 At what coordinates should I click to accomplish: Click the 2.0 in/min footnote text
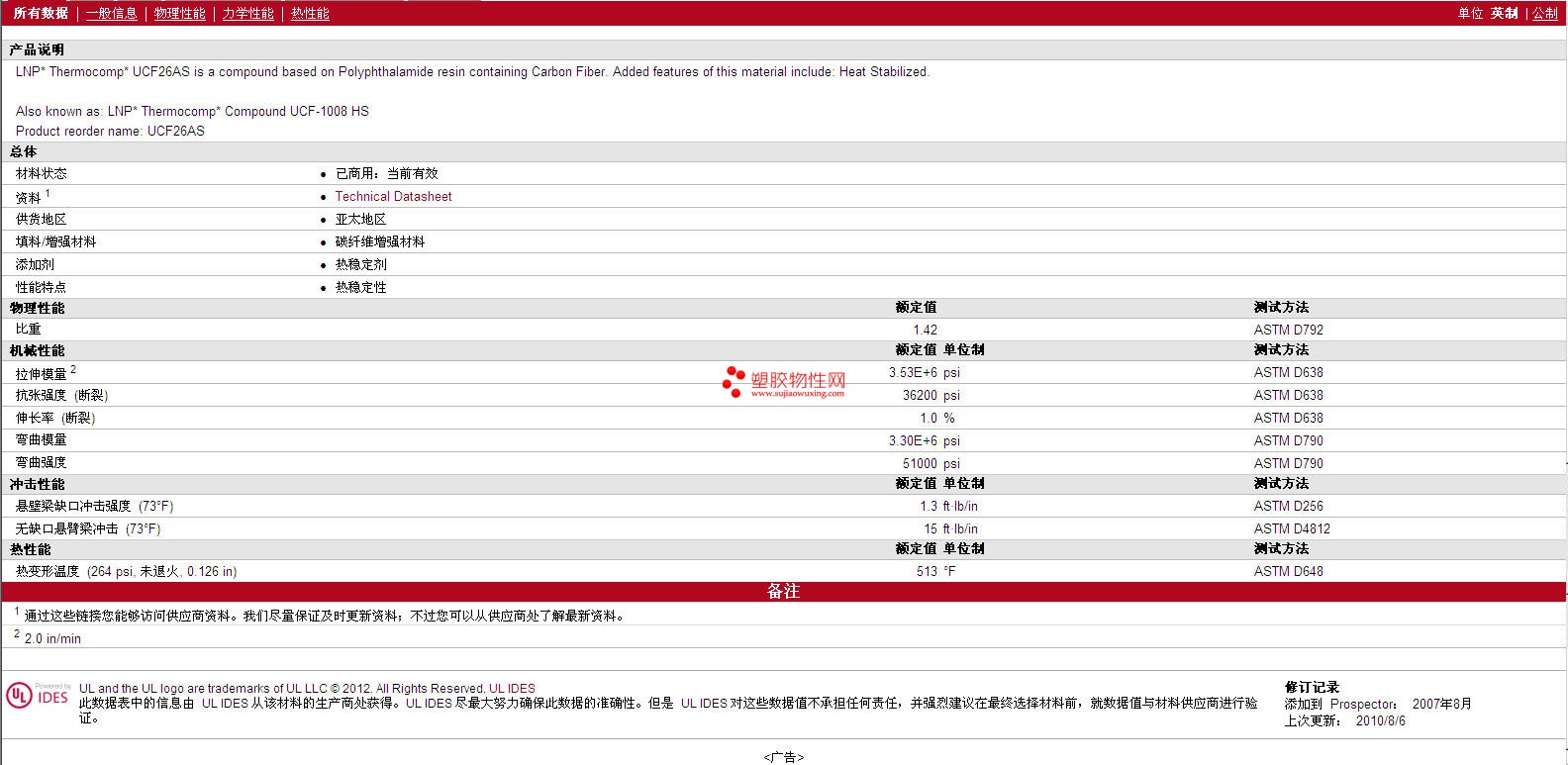click(52, 638)
